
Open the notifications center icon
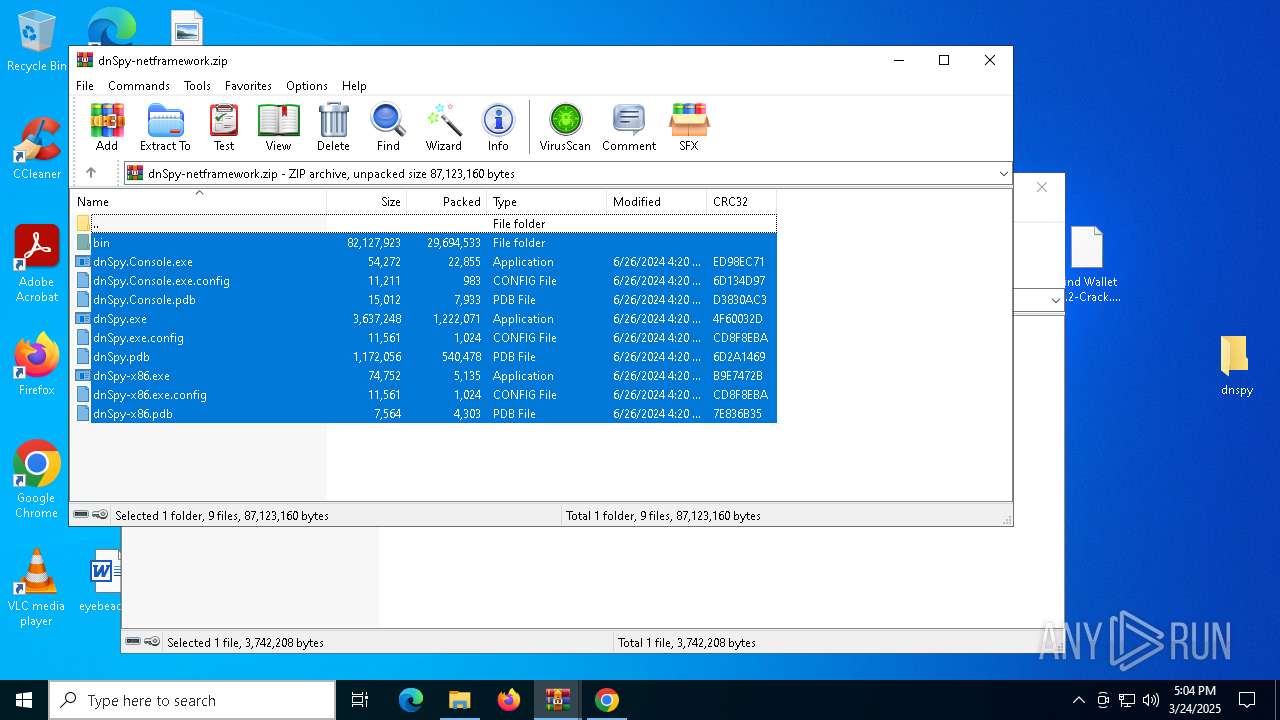tap(1247, 700)
